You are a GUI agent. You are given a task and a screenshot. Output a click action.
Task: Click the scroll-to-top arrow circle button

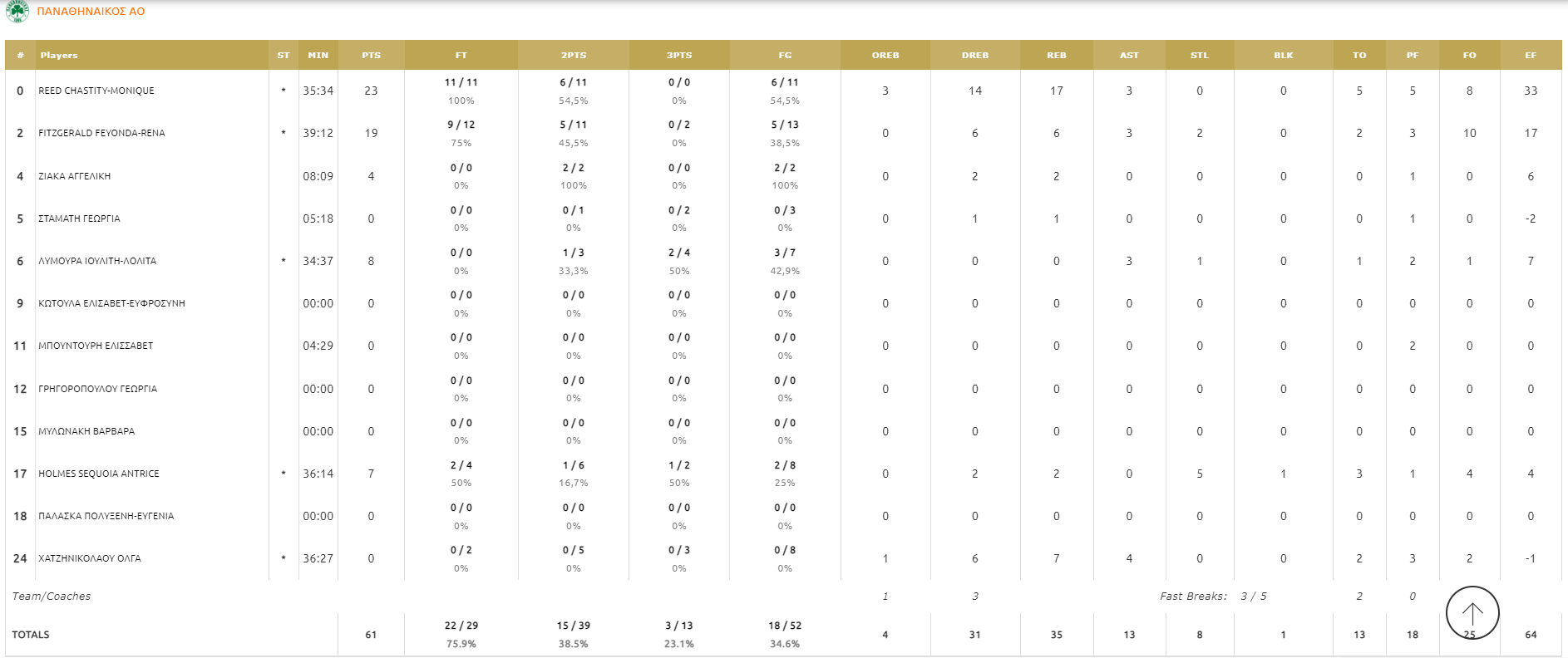coord(1472,613)
